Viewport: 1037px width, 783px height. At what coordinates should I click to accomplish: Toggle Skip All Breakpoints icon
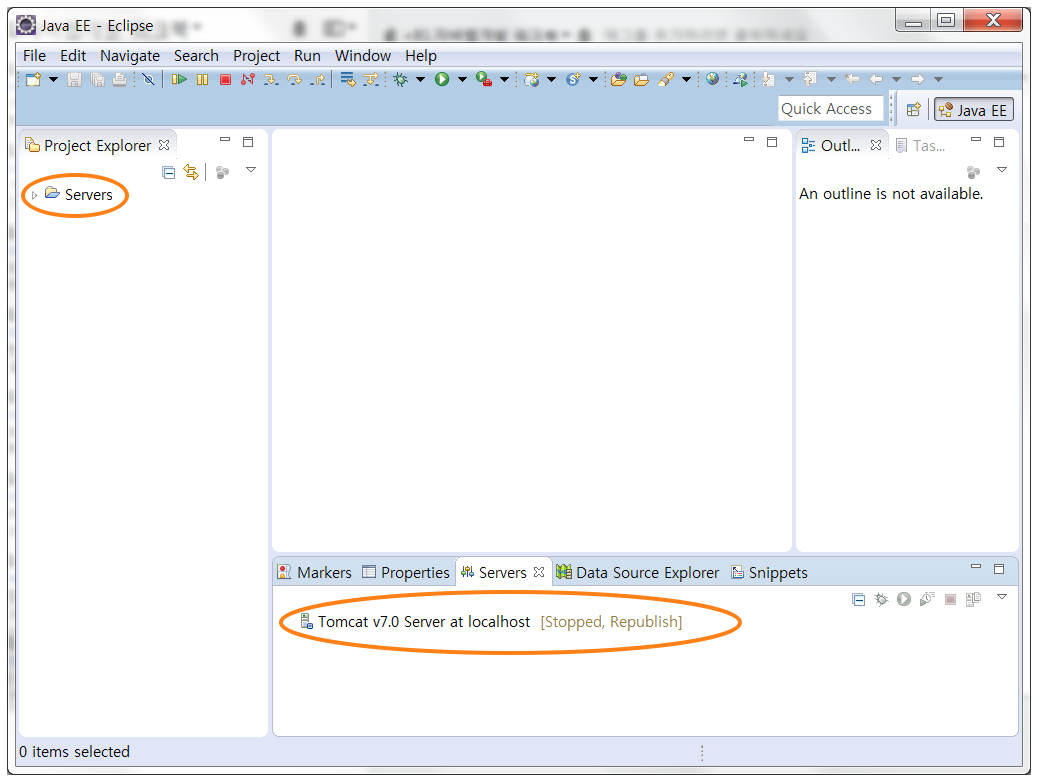pyautogui.click(x=148, y=79)
